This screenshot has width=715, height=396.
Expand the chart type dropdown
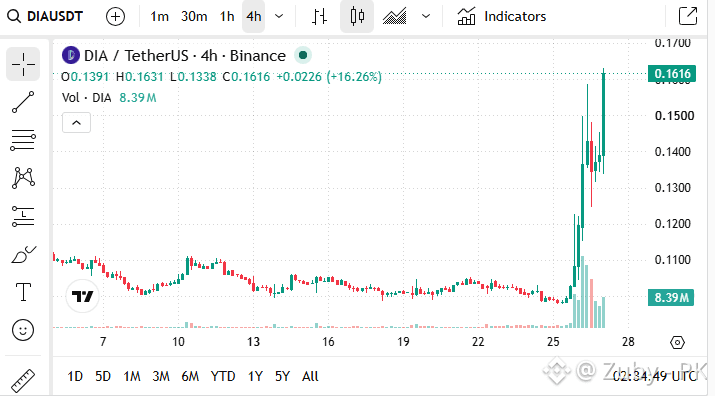[426, 16]
